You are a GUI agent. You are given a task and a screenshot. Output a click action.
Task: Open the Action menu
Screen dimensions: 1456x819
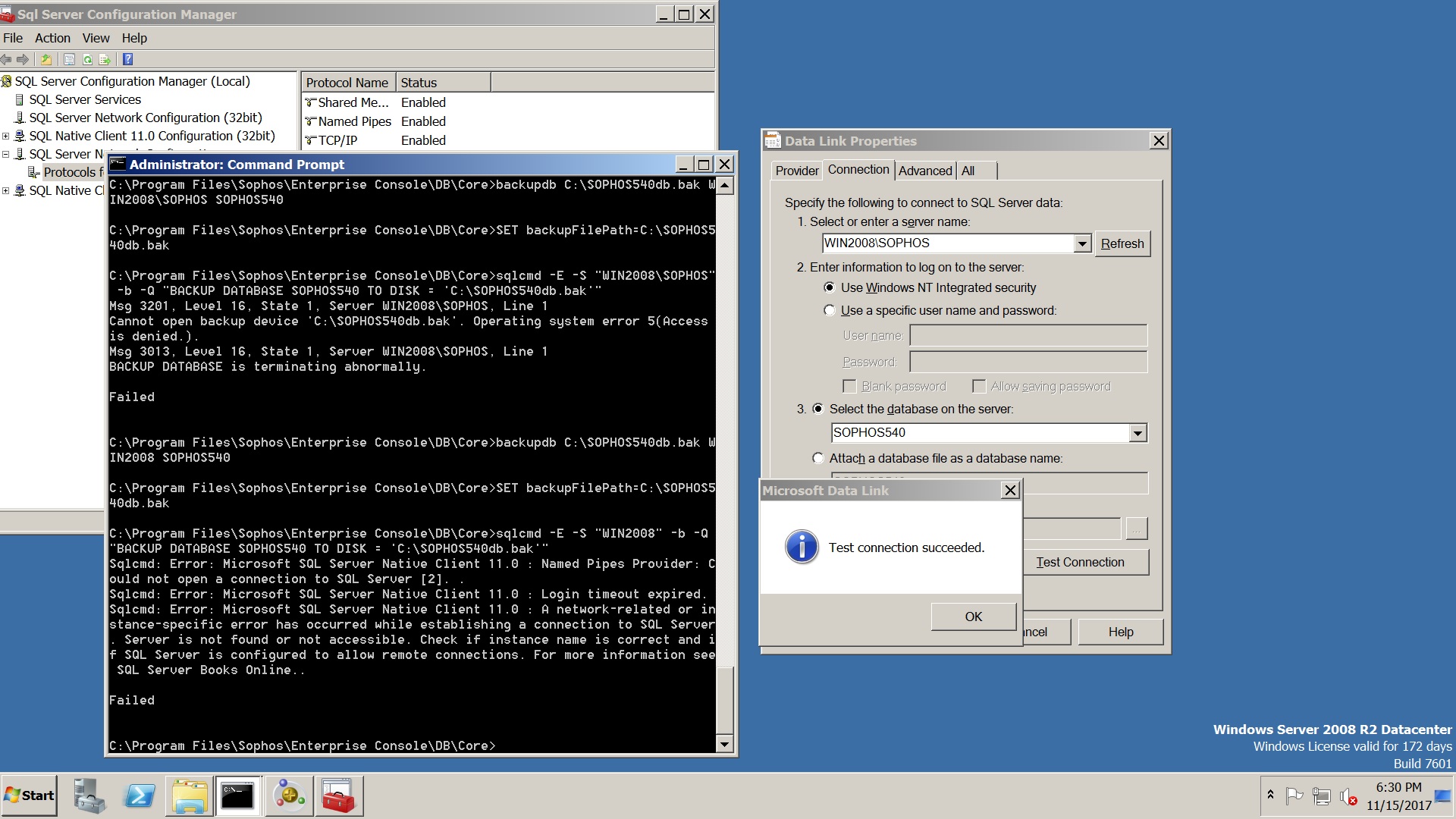pos(52,38)
